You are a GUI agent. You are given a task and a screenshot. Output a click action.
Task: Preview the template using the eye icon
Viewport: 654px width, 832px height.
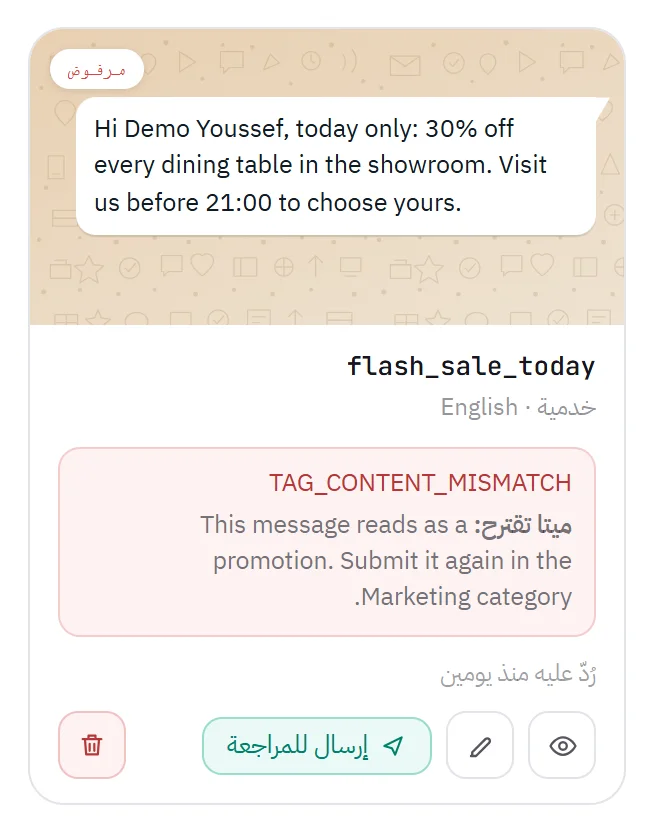coord(562,745)
